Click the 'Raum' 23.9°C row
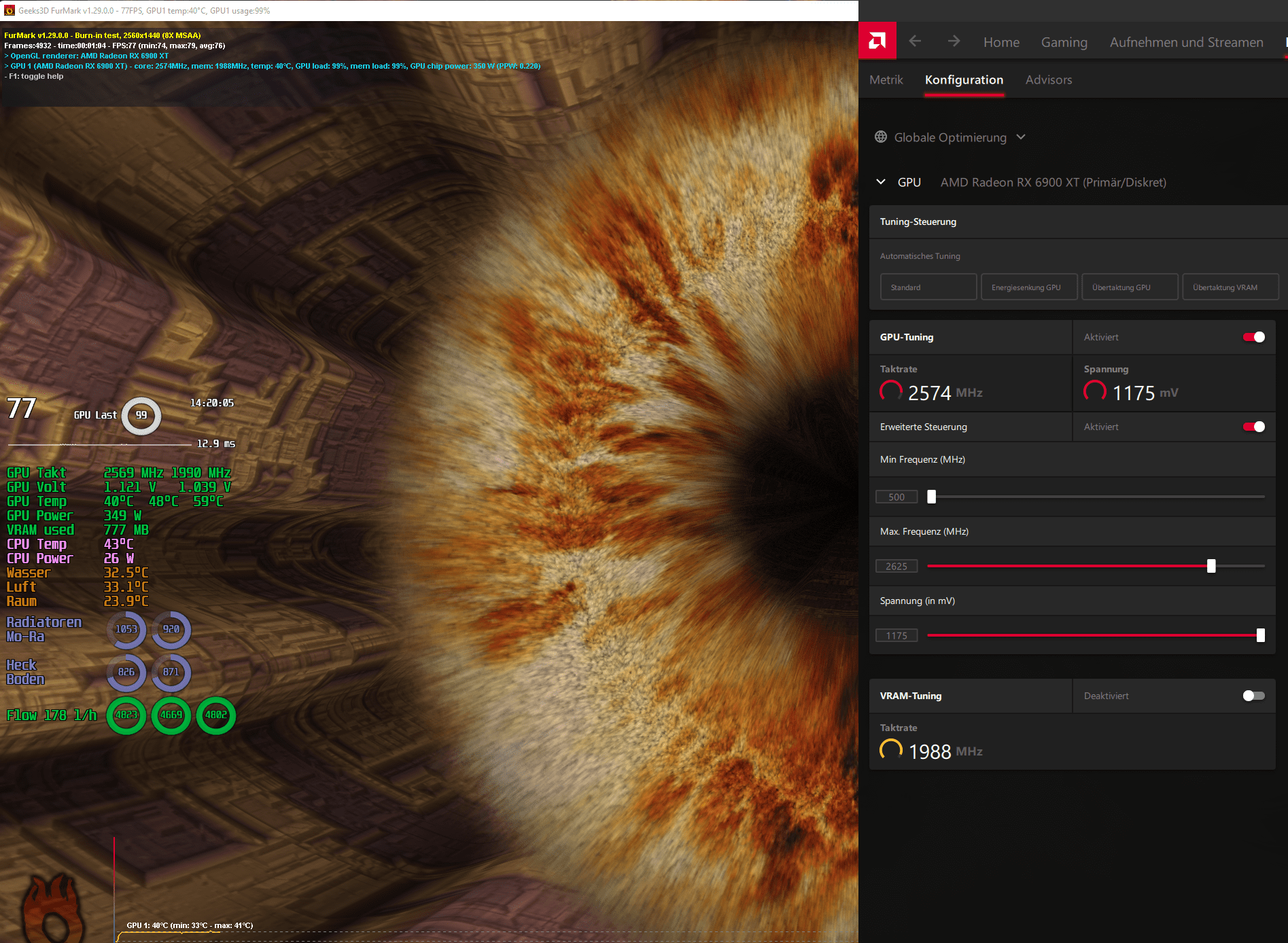The width and height of the screenshot is (1288, 943). (77, 601)
